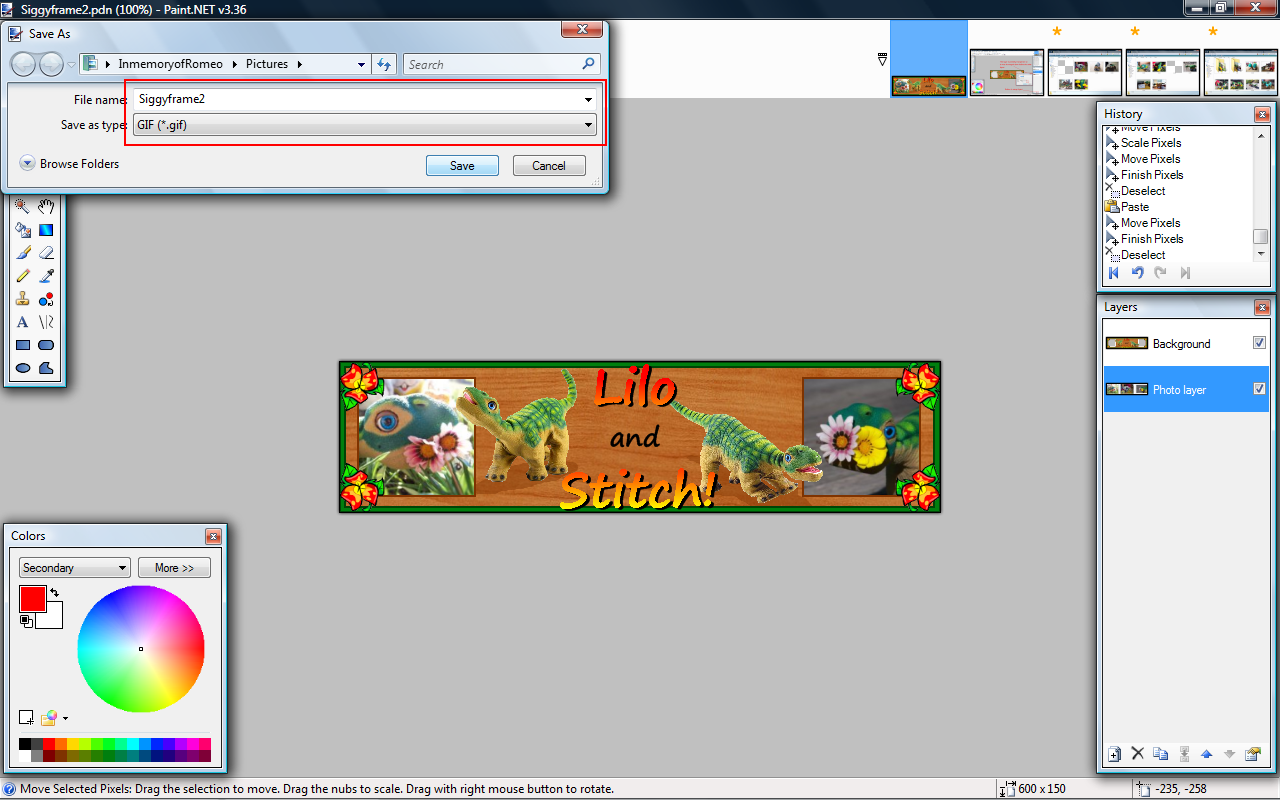Click the undo arrow in History panel

(1137, 273)
